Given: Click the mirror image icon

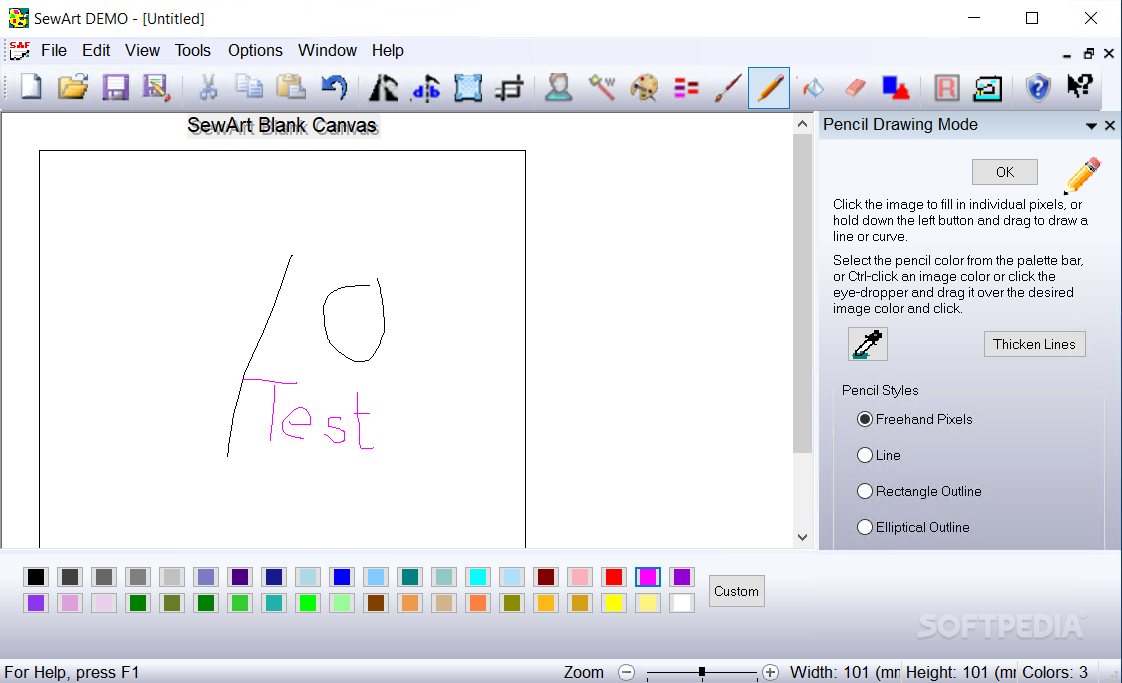Looking at the screenshot, I should (384, 87).
